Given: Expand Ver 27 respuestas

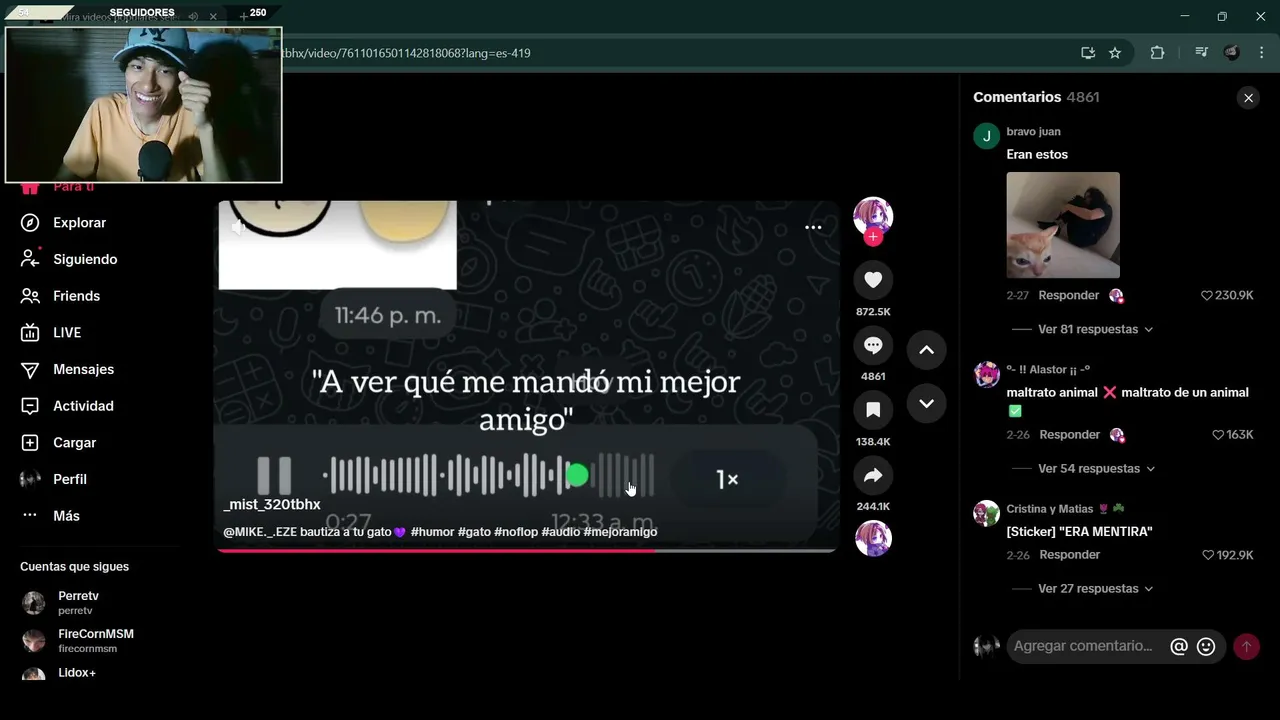Looking at the screenshot, I should (1095, 588).
